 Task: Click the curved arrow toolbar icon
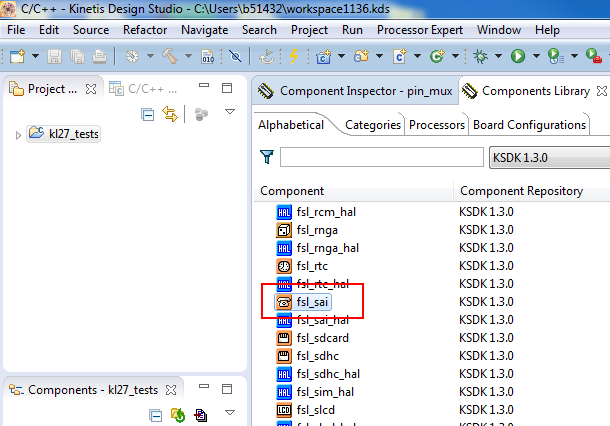coord(267,57)
